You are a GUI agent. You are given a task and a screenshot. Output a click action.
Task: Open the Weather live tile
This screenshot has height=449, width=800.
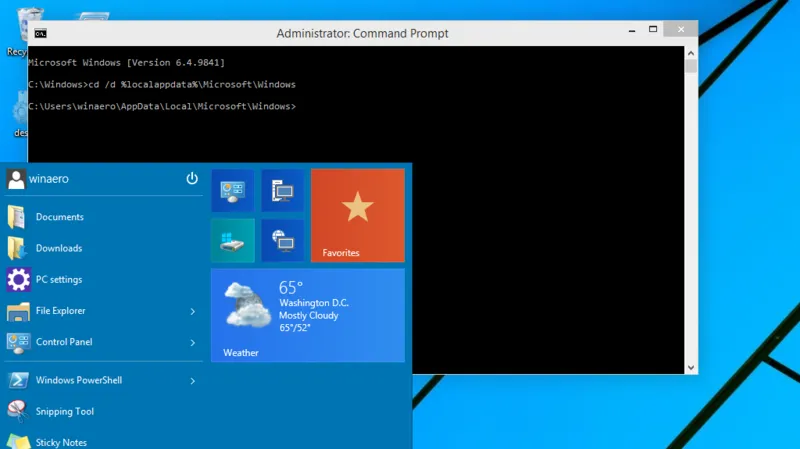308,316
